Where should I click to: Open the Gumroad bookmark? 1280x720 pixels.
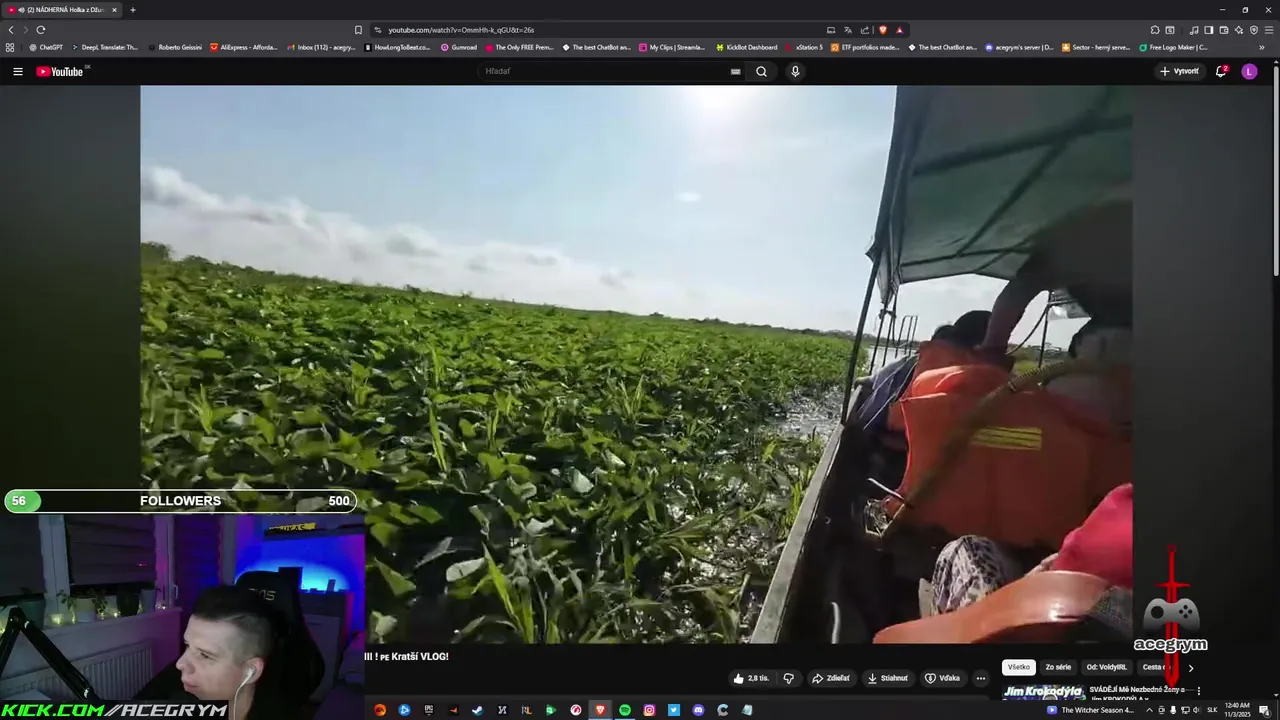459,47
